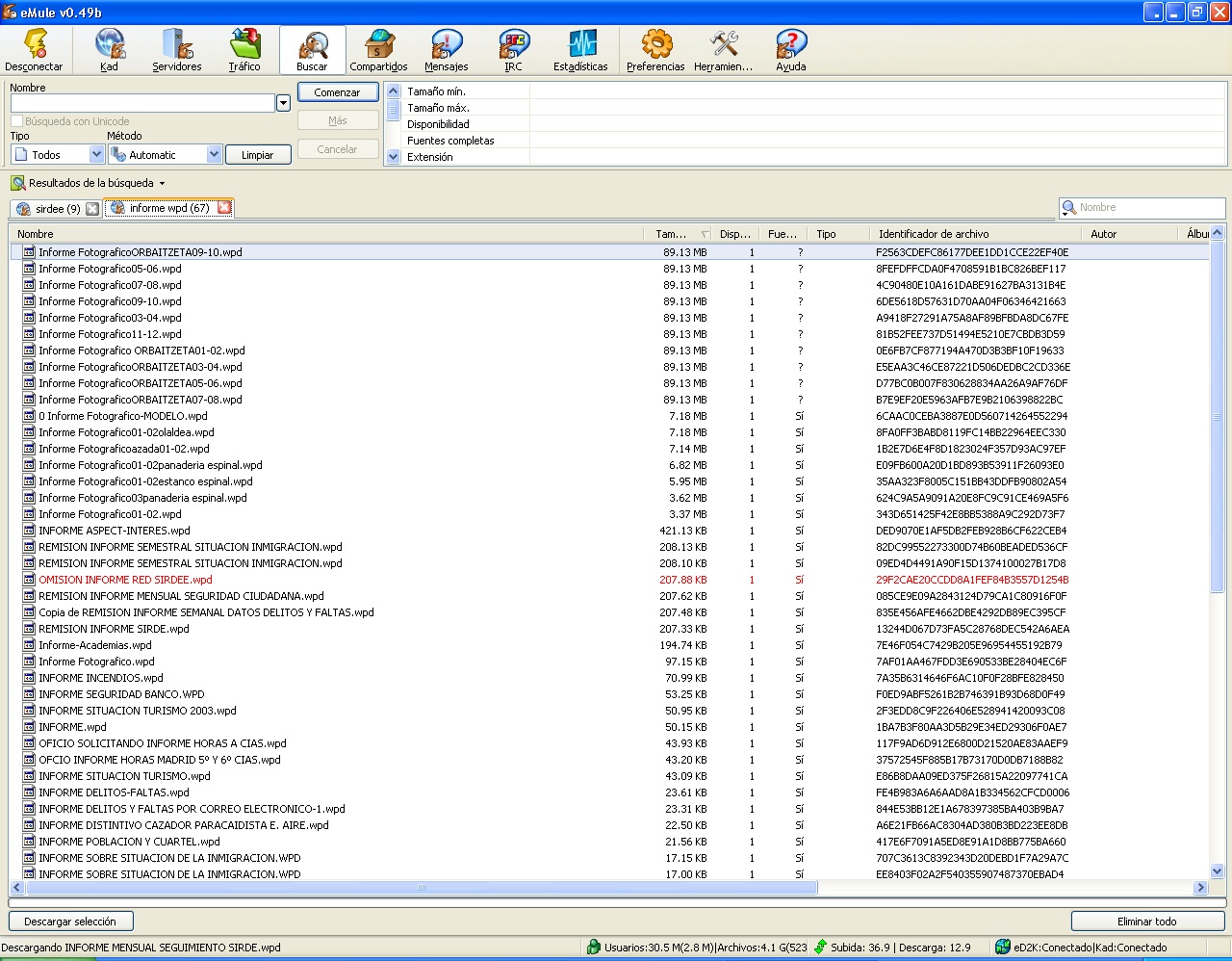The image size is (1232, 961).
Task: Click file icon of INFORME INCENDIOS.wpd
Action: 29,678
